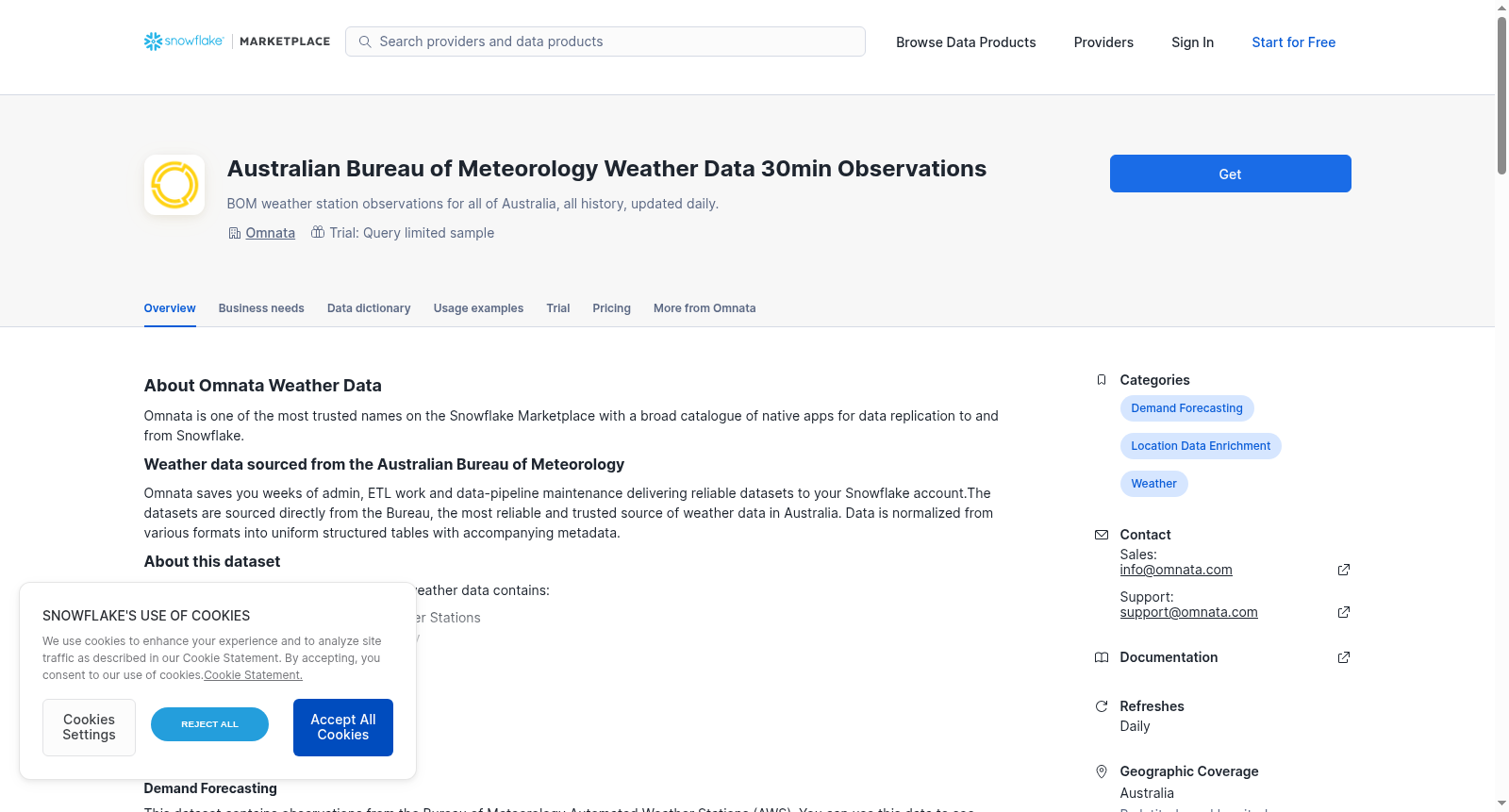Click Start for Free link
The height and width of the screenshot is (812, 1509).
tap(1293, 42)
